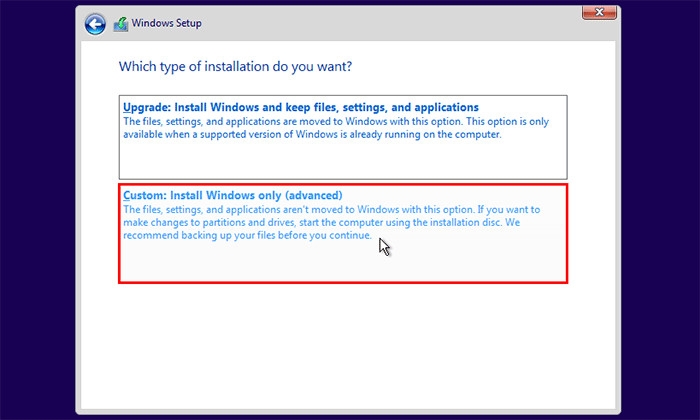This screenshot has height=420, width=700.
Task: Choose Upgrade: Install Windows and keep files
Action: point(343,137)
